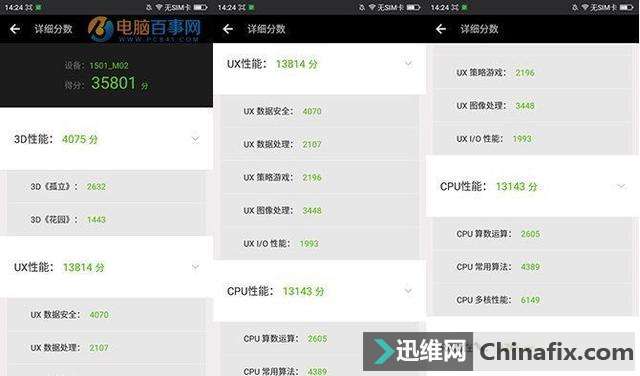
Task: Select UX 图像处理 3448 in right screenshot
Action: tap(533, 106)
